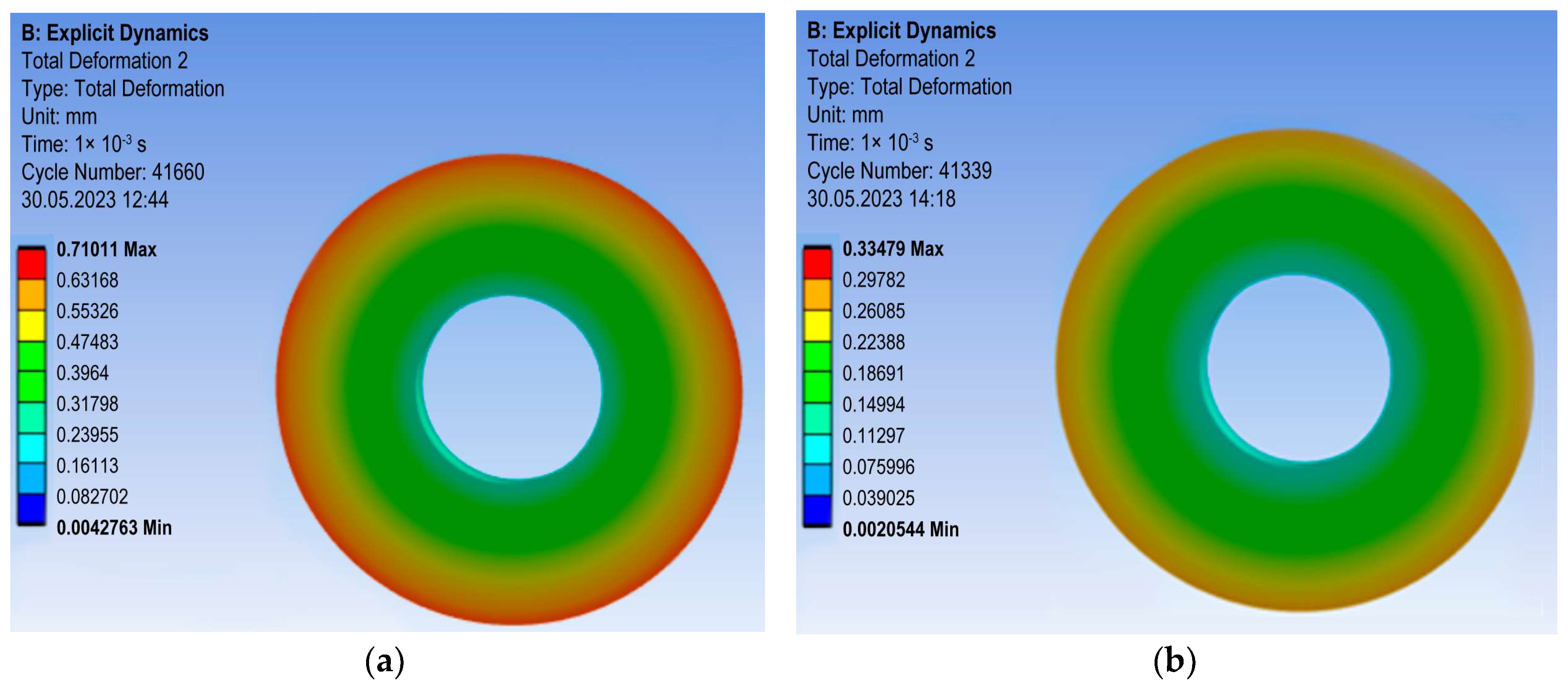Click yellow swatch in right legend

click(817, 326)
